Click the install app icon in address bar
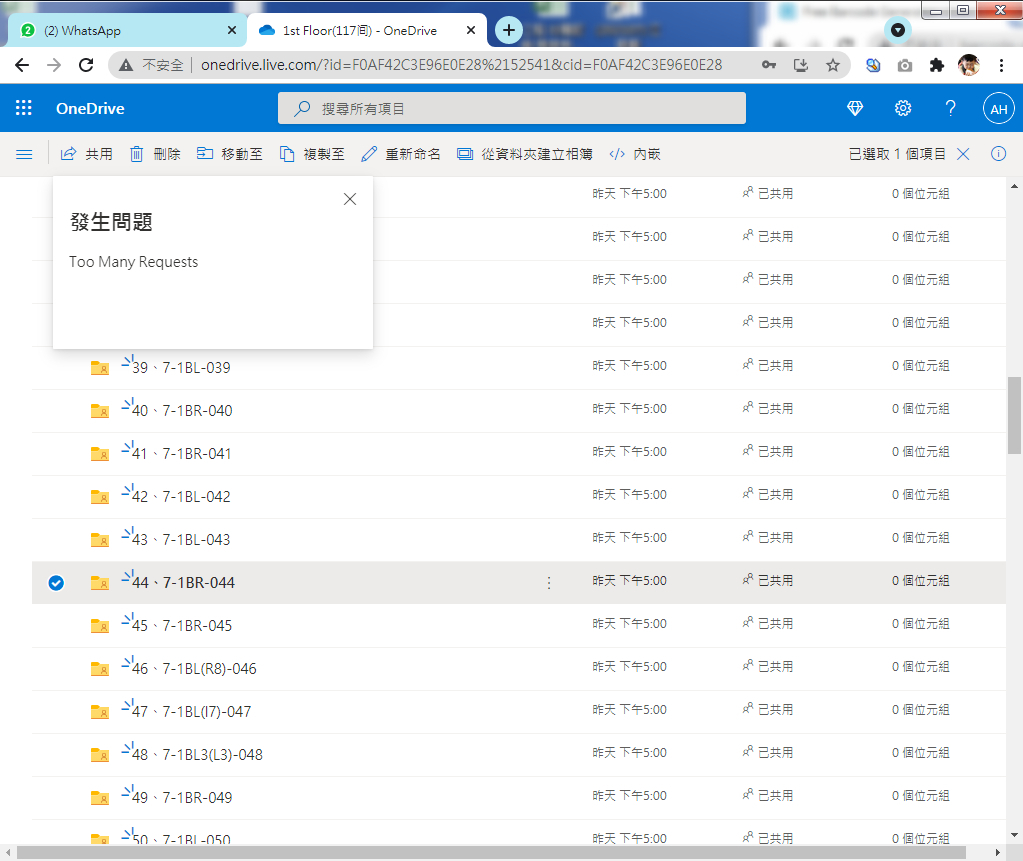Screen dimensions: 1023x861 [x=801, y=65]
